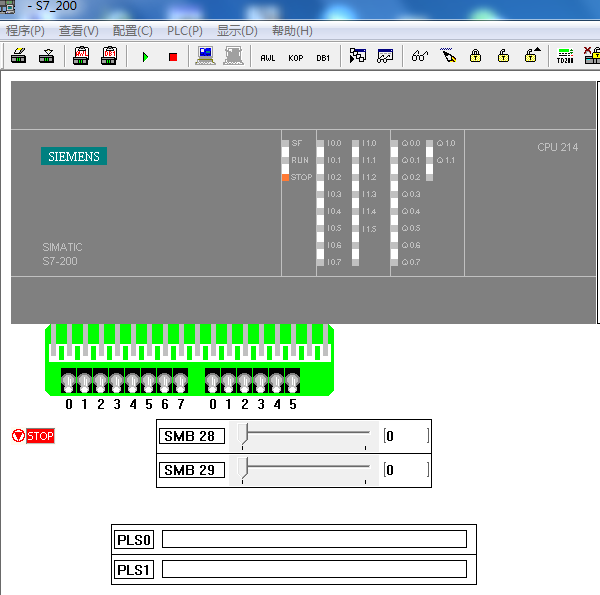Toggle input switch 0 of the first group
The width and height of the screenshot is (600, 595).
[68, 381]
